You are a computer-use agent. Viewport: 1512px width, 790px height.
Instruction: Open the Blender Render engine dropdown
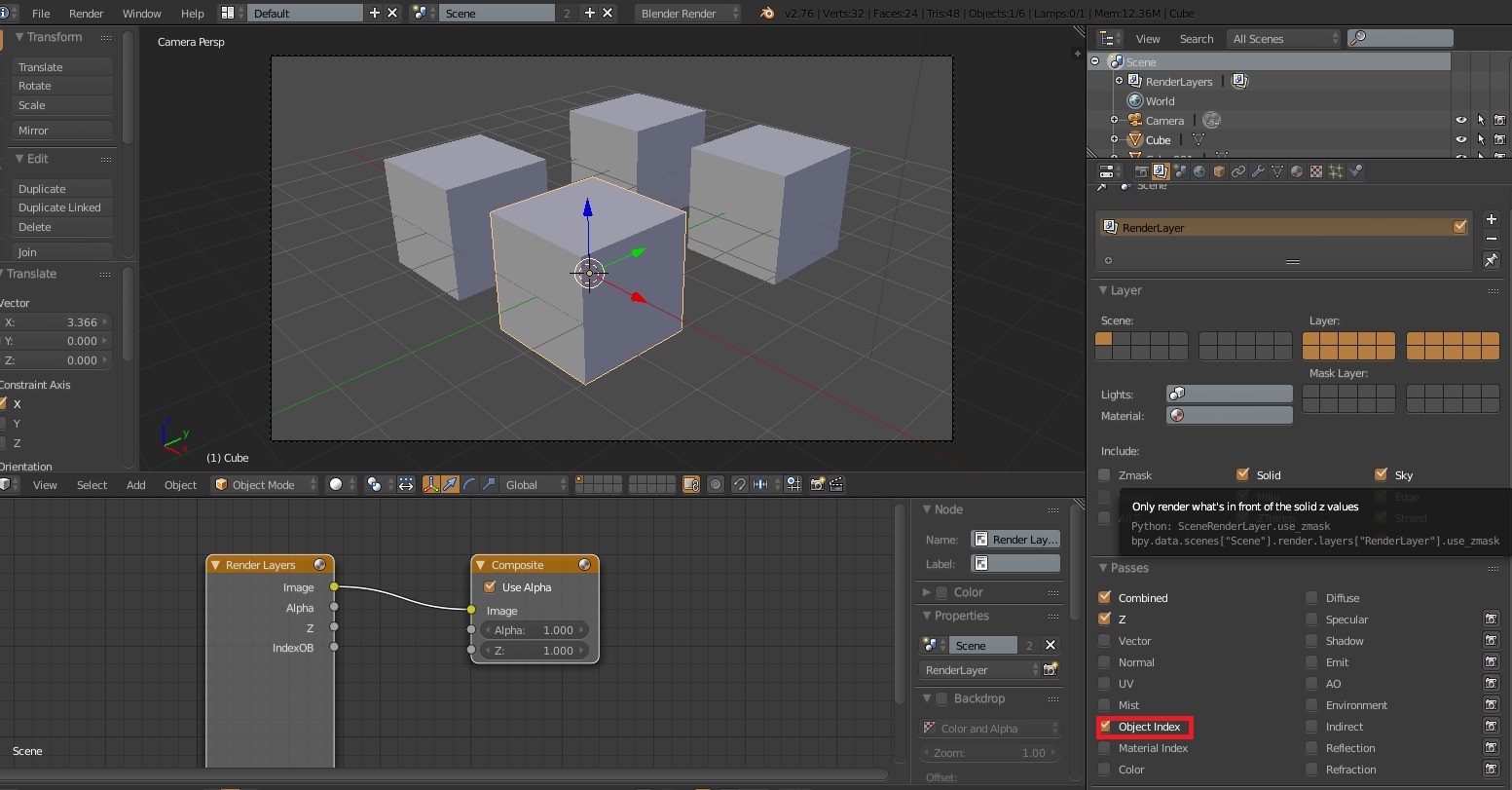tap(687, 14)
